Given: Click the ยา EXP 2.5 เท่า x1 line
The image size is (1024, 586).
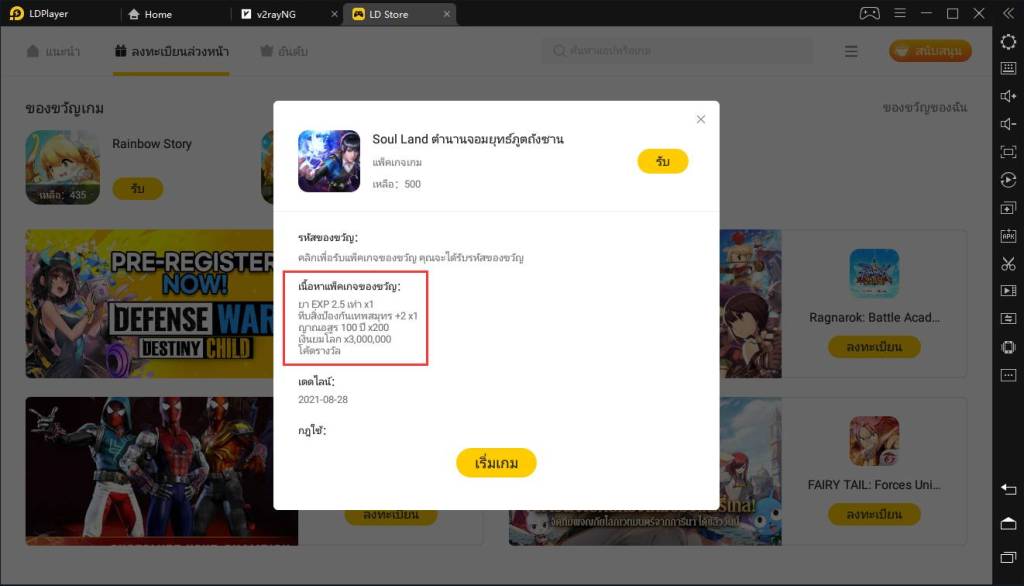Looking at the screenshot, I should pos(336,304).
